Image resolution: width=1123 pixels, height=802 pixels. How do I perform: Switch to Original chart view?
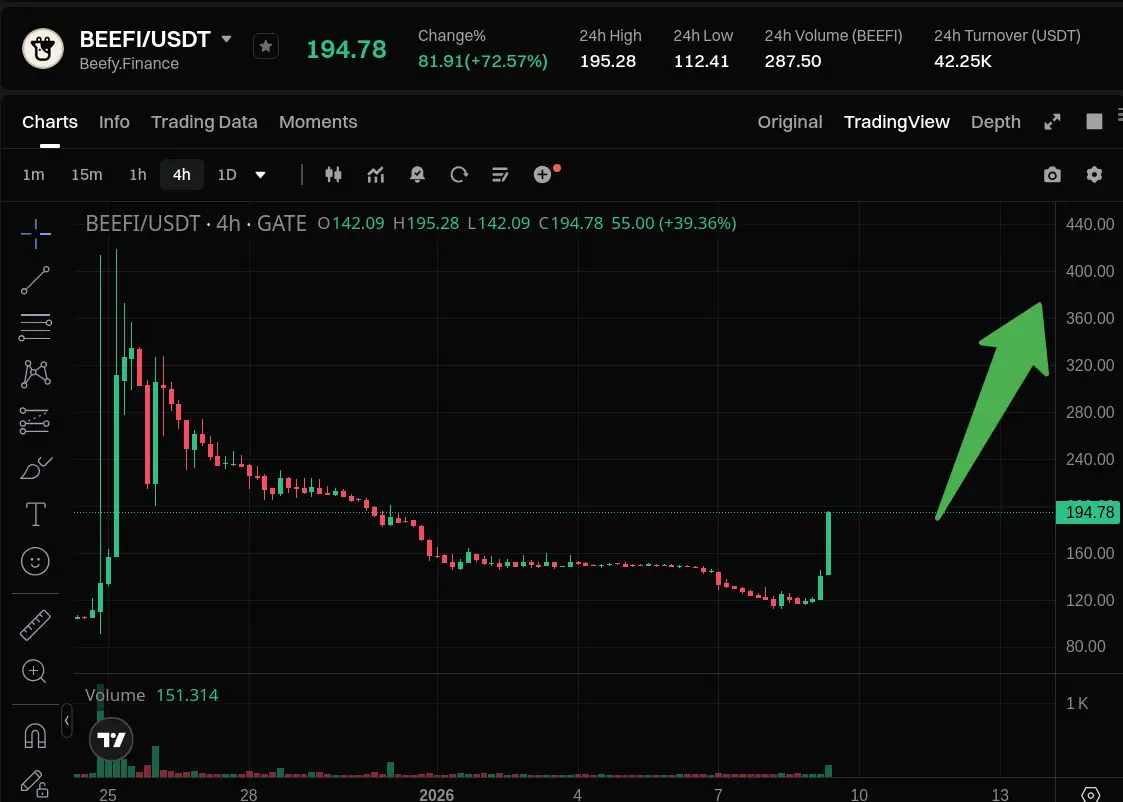coord(790,122)
